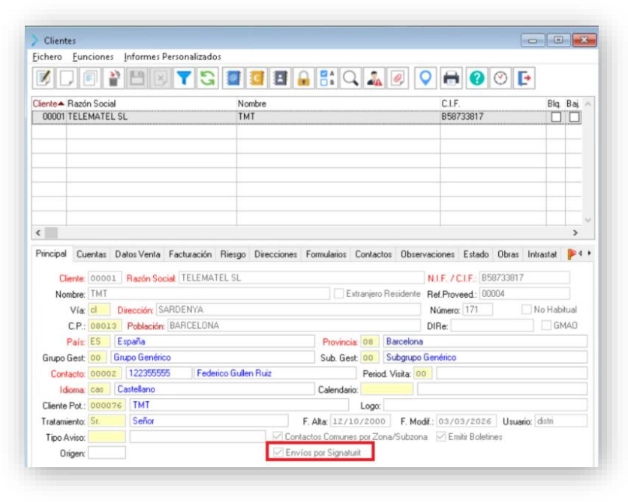Viewport: 628px width, 502px height.
Task: Switch to the Riesgo tab
Action: pyautogui.click(x=233, y=254)
